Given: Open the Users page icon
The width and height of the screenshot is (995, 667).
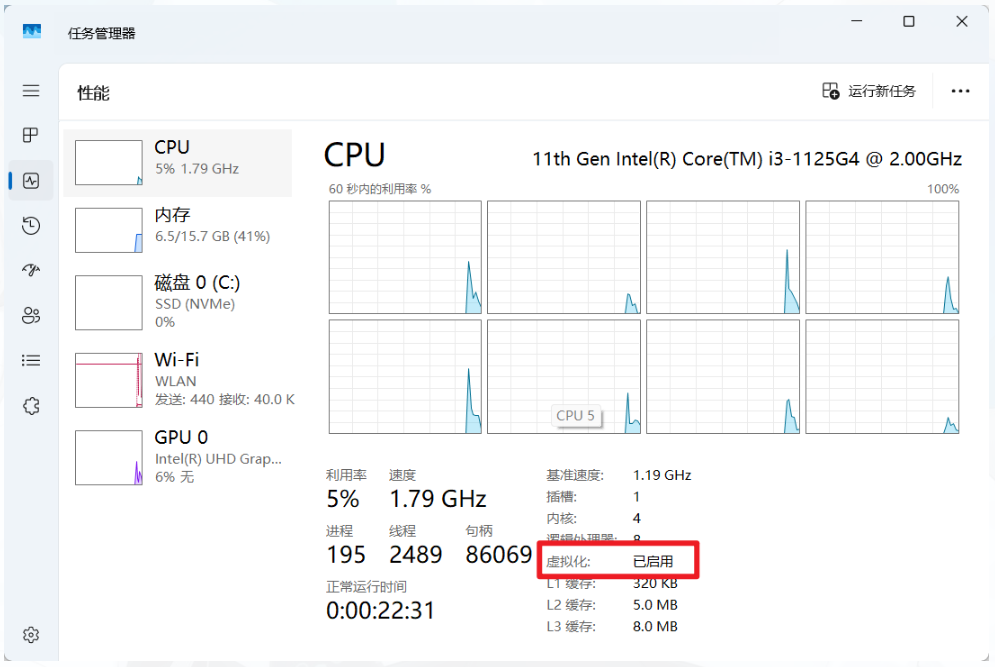Looking at the screenshot, I should click(30, 315).
